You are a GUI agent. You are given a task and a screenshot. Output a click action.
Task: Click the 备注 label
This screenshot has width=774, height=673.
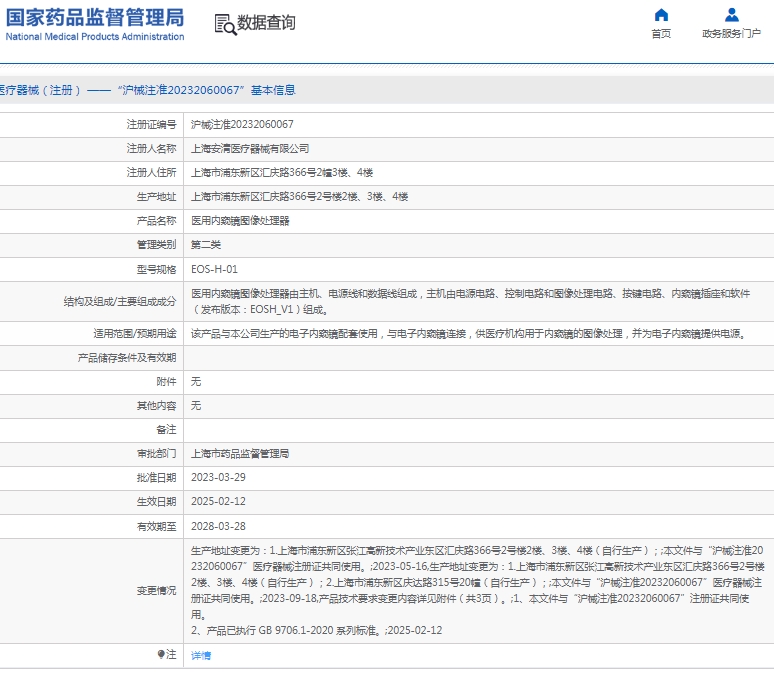[x=166, y=430]
